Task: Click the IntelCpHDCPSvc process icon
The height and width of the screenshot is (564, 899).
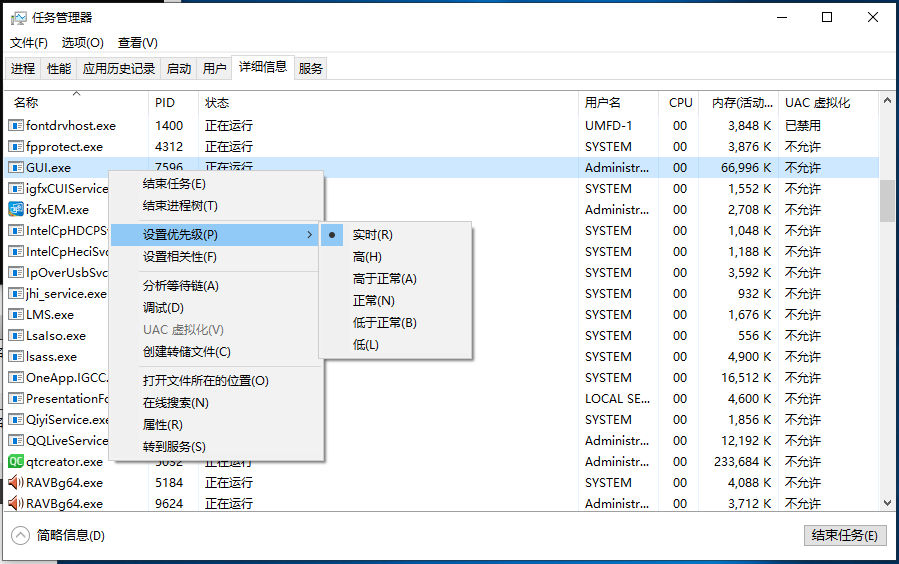Action: pos(16,230)
